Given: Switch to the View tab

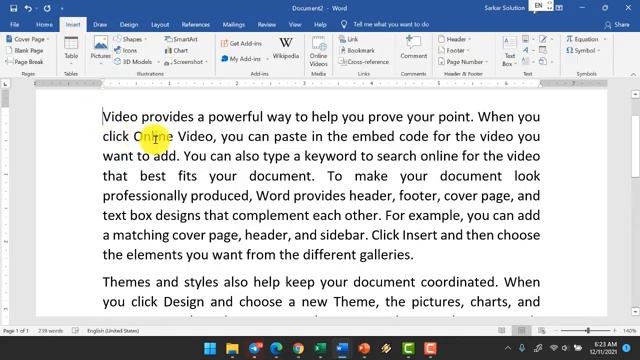Looking at the screenshot, I should [295, 24].
